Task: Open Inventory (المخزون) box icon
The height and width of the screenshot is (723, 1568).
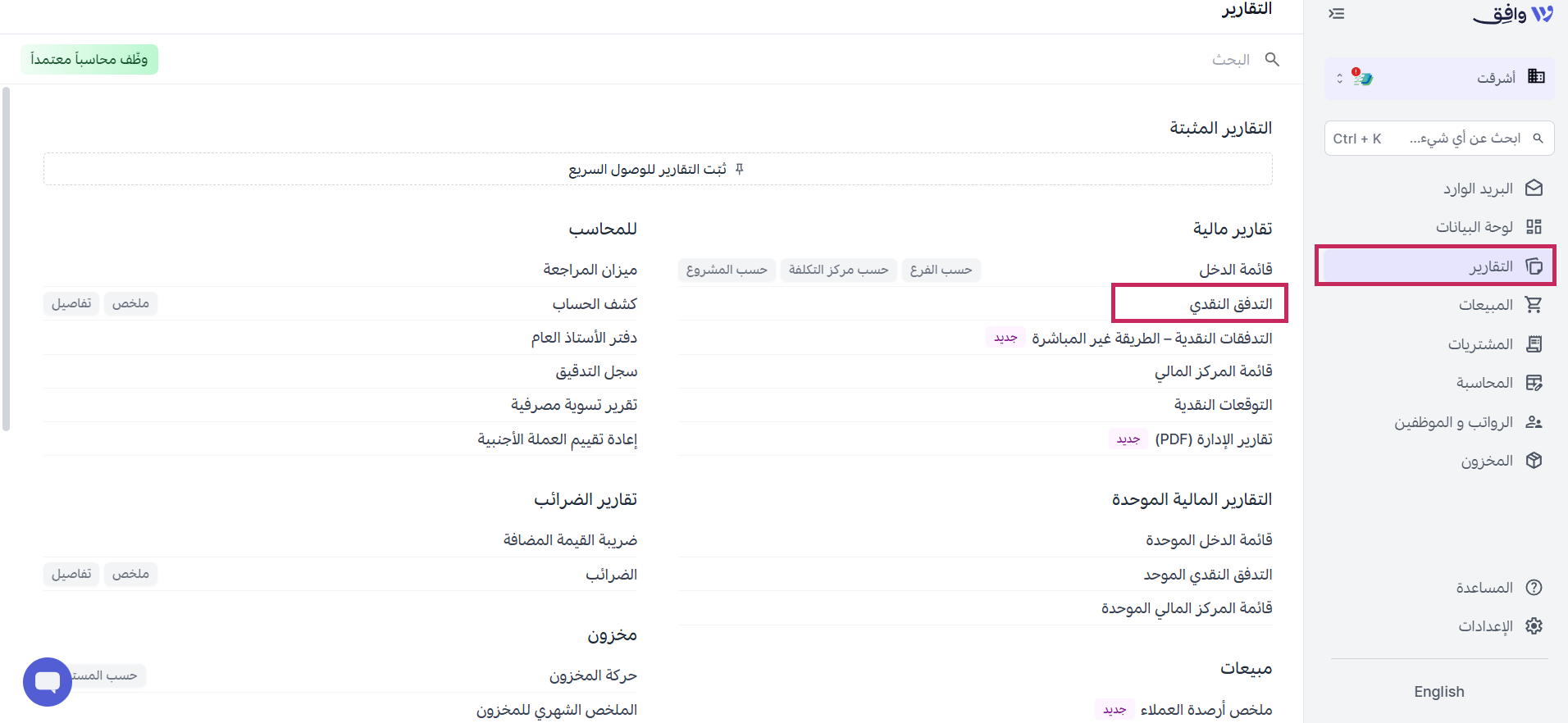Action: (1534, 461)
